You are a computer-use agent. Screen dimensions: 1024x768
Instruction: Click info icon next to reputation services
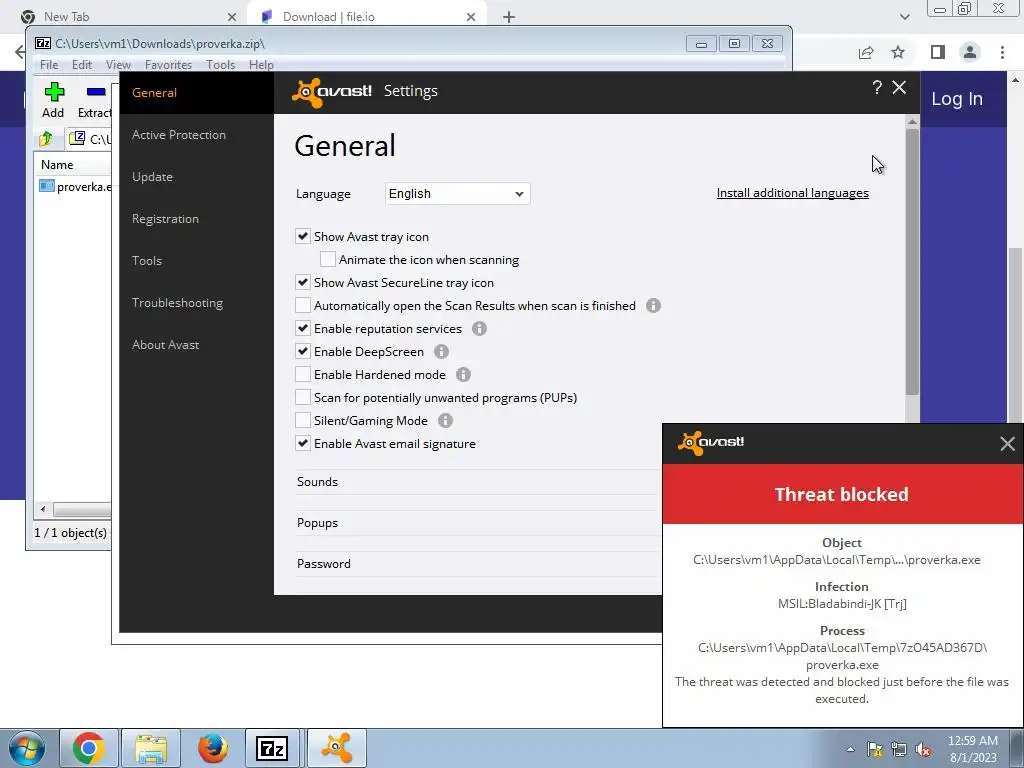pyautogui.click(x=479, y=328)
